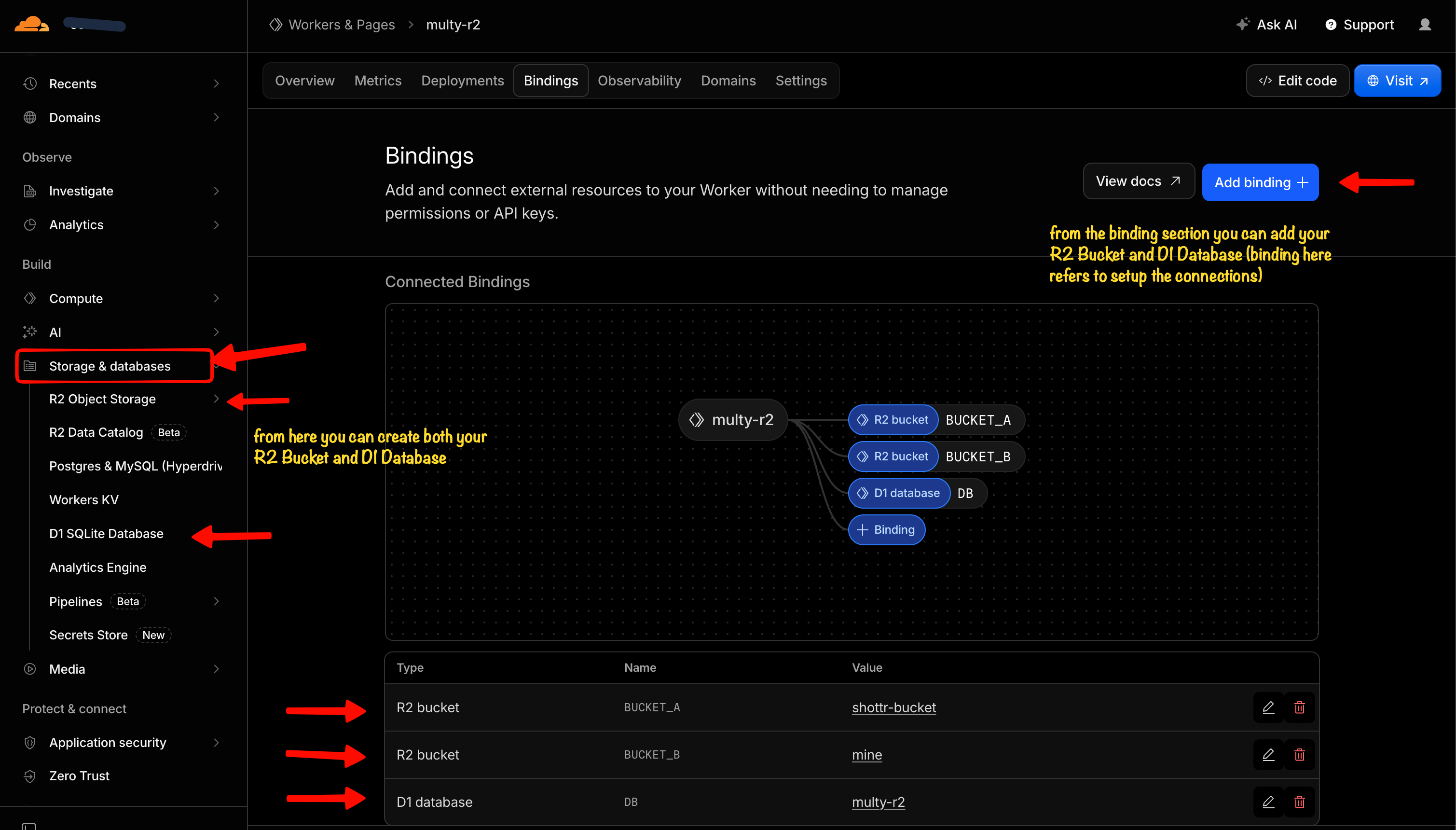Click the View docs button
The image size is (1456, 830).
pyautogui.click(x=1139, y=181)
